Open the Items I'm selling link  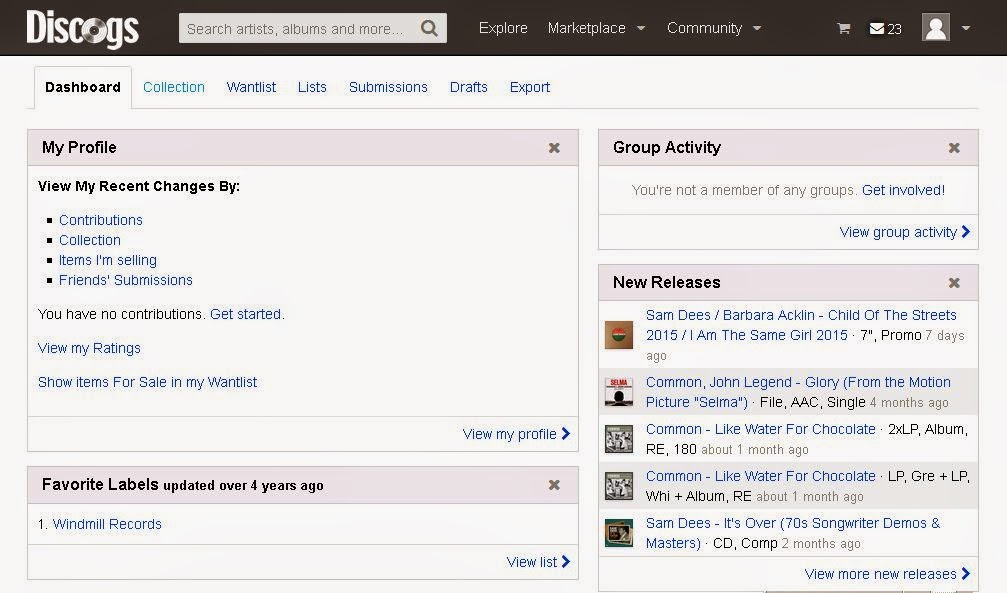(108, 260)
